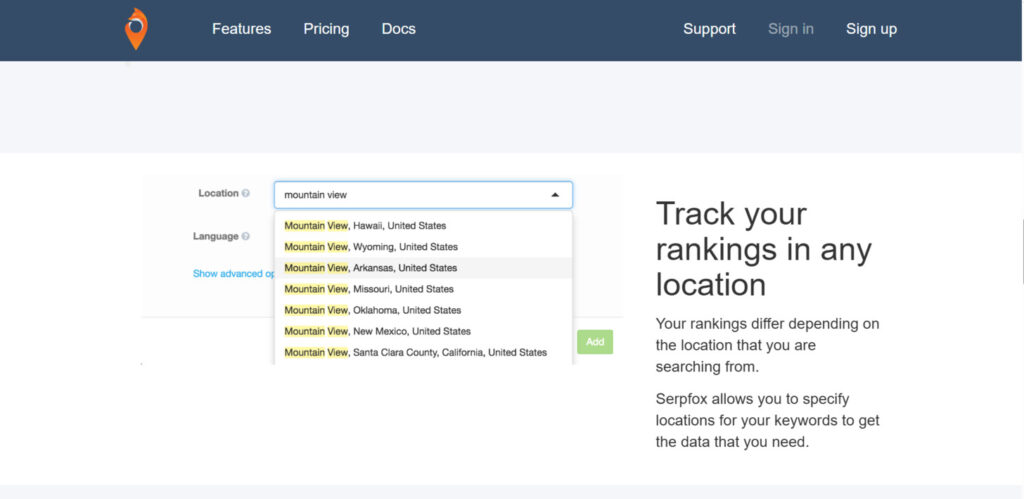Viewport: 1024px width, 499px height.
Task: Select Mountain View, Arkansas option
Action: (x=371, y=268)
